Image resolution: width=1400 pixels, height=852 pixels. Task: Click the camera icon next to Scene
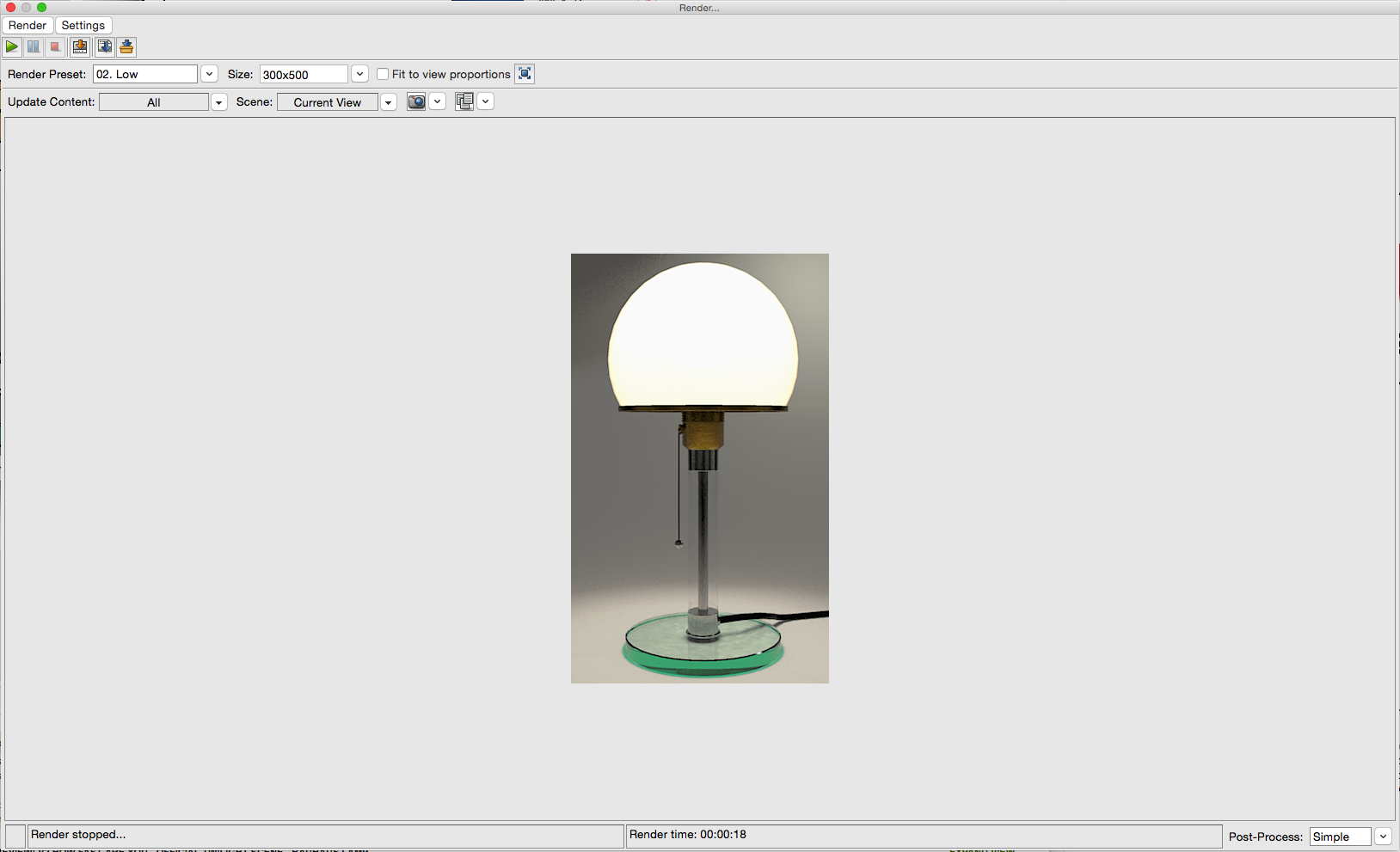pyautogui.click(x=416, y=101)
